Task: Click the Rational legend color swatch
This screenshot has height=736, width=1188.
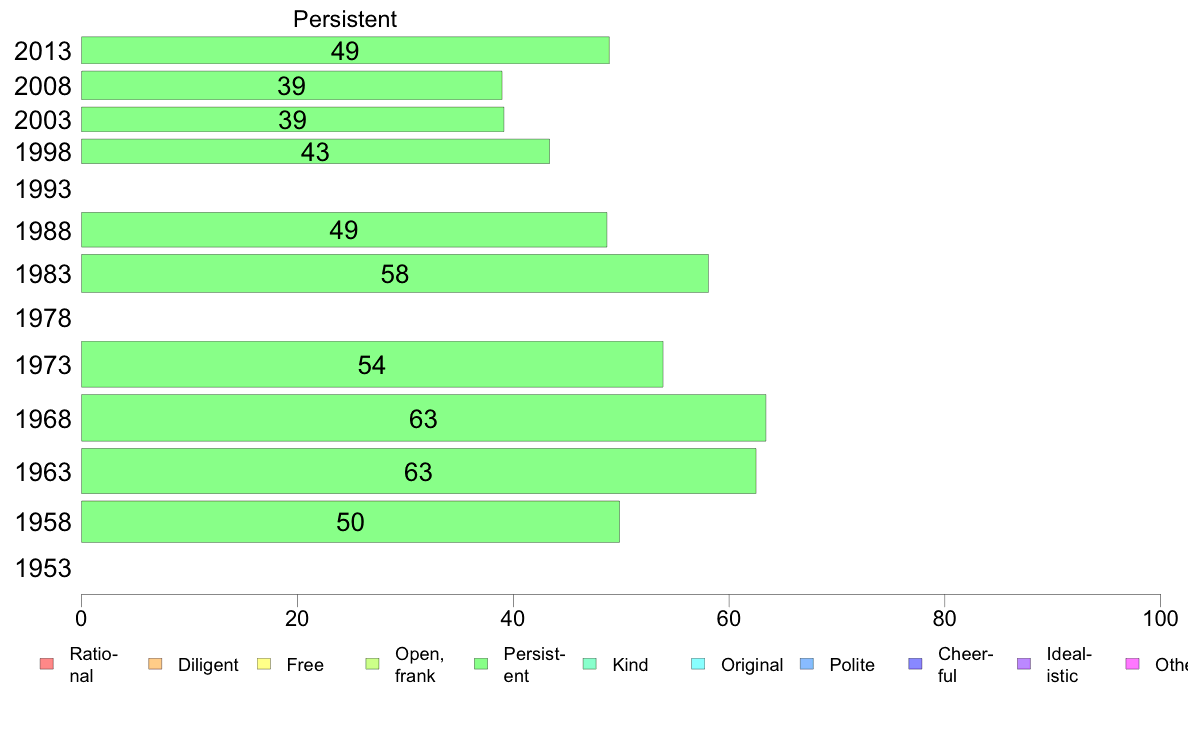Action: pyautogui.click(x=47, y=664)
